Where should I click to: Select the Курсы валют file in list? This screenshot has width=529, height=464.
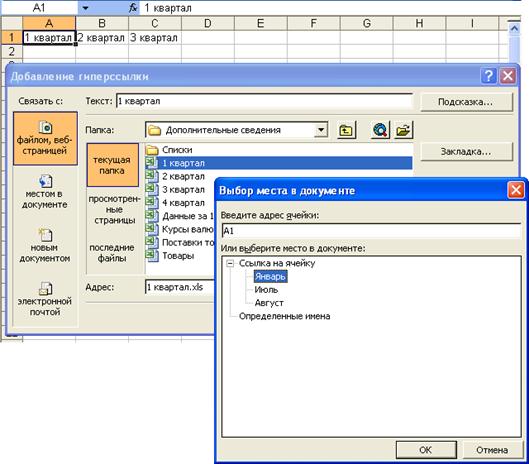pos(180,229)
